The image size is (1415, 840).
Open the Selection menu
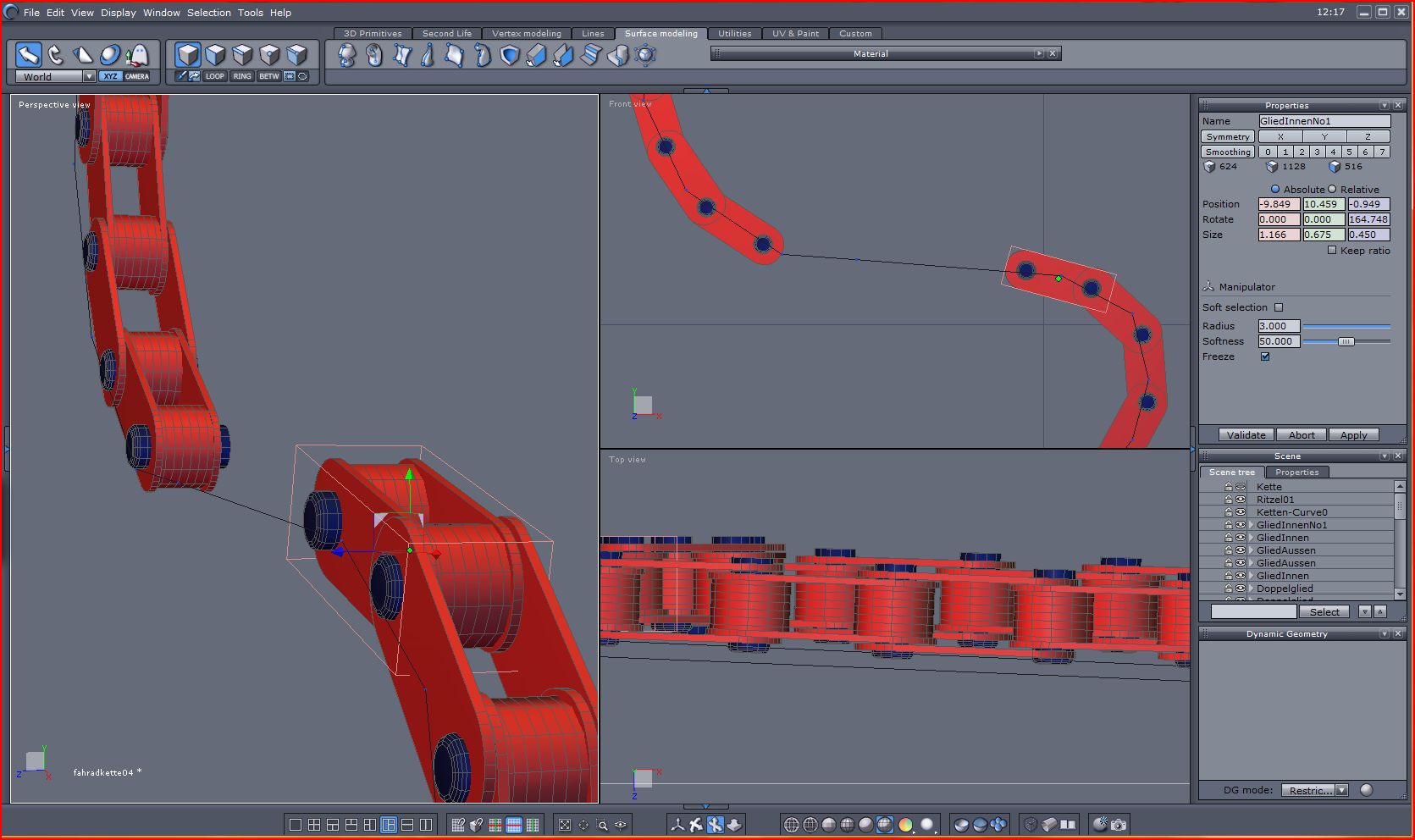pyautogui.click(x=209, y=13)
